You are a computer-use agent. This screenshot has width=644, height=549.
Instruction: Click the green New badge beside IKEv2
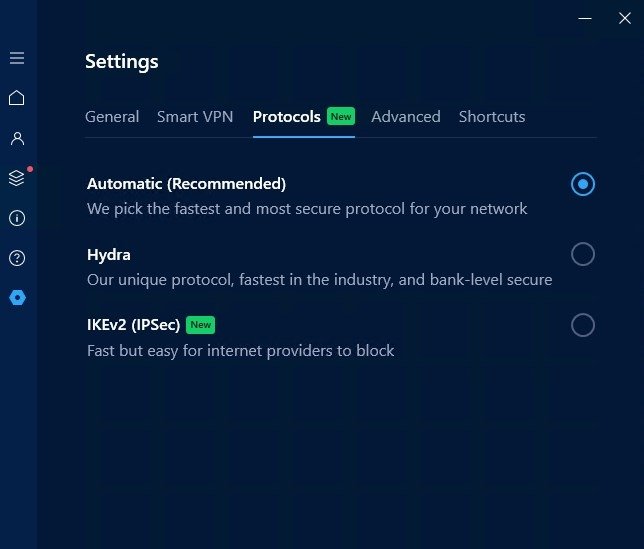point(200,325)
